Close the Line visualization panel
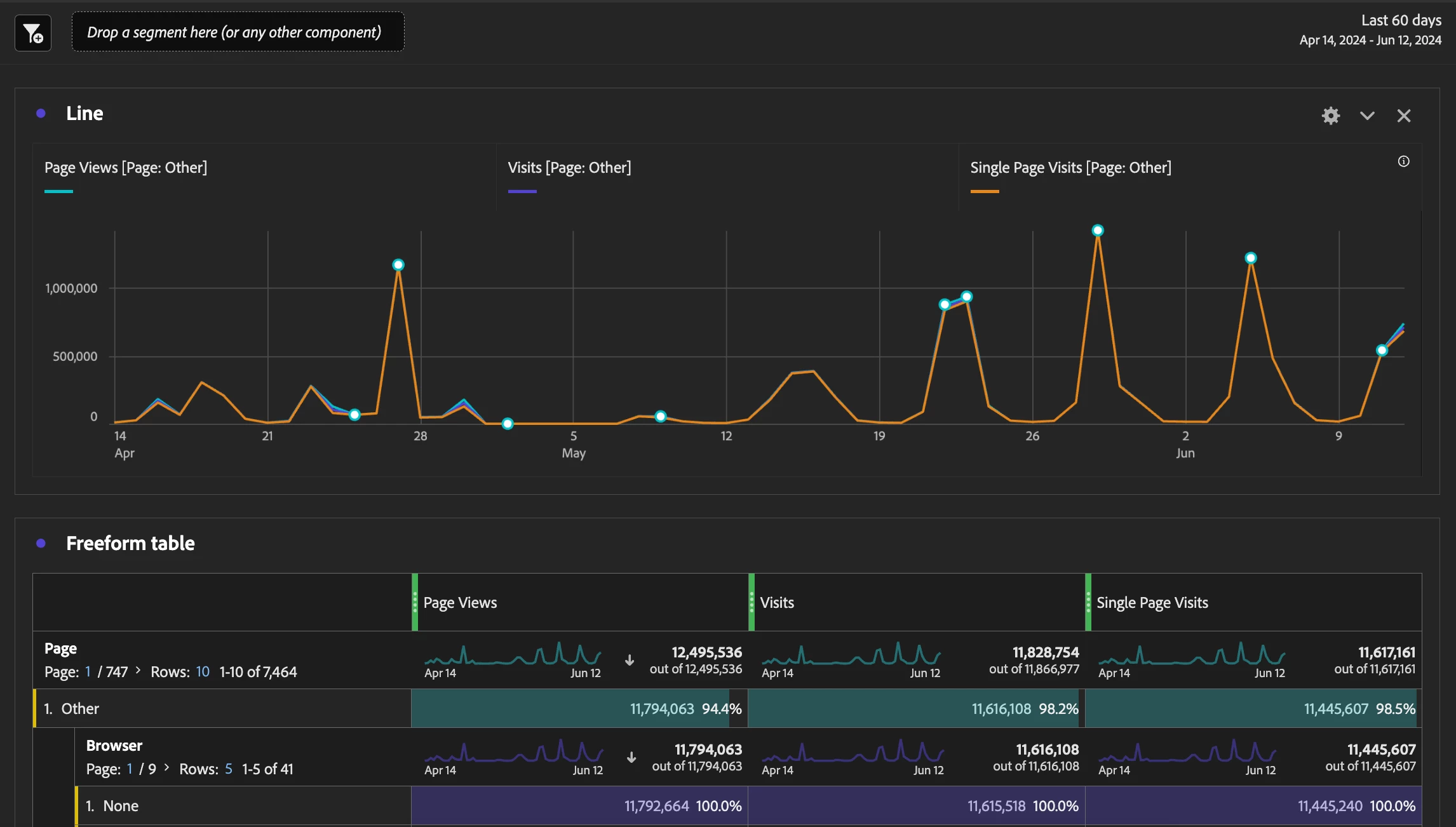 click(x=1404, y=116)
